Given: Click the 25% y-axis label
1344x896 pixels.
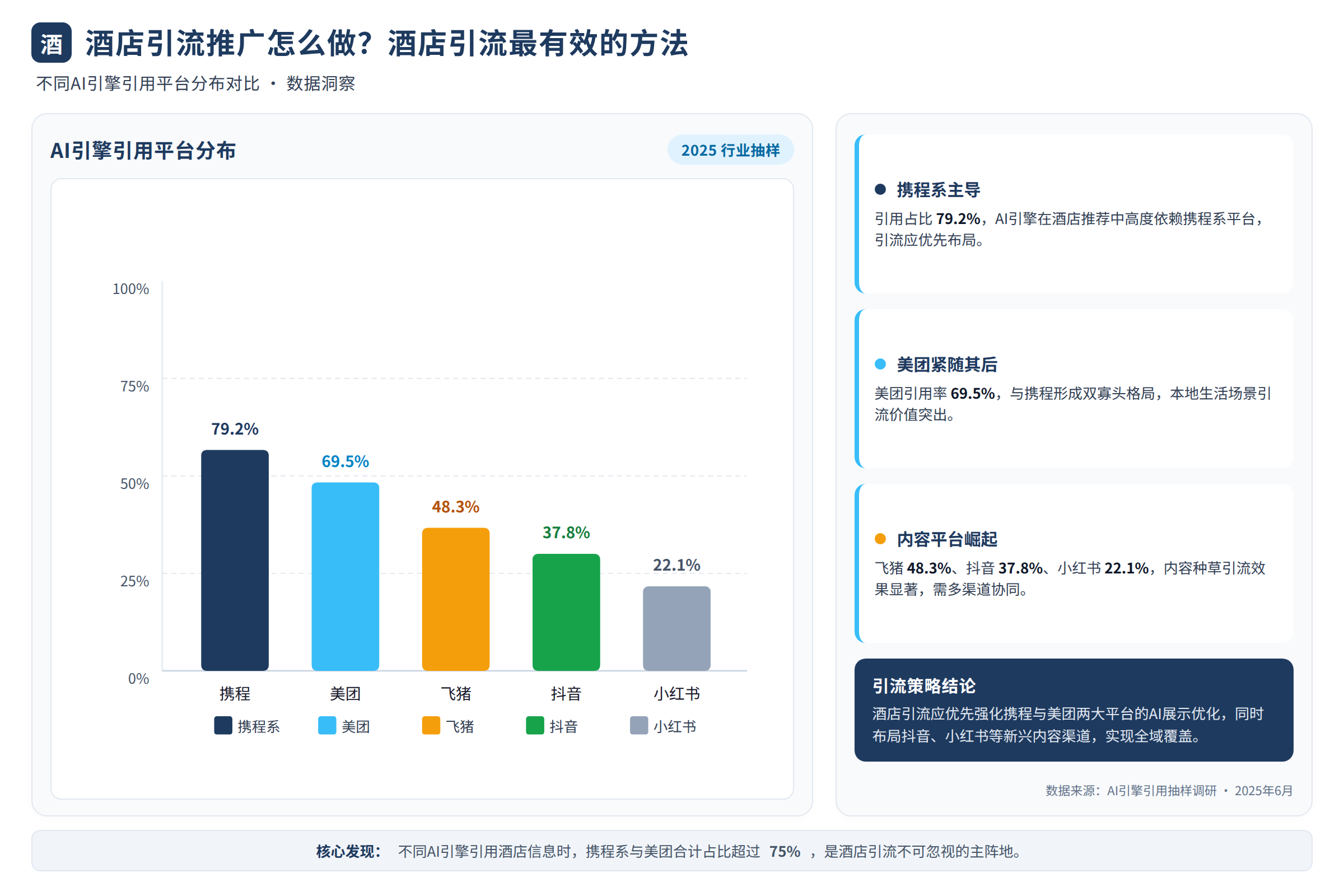Looking at the screenshot, I should 135,582.
